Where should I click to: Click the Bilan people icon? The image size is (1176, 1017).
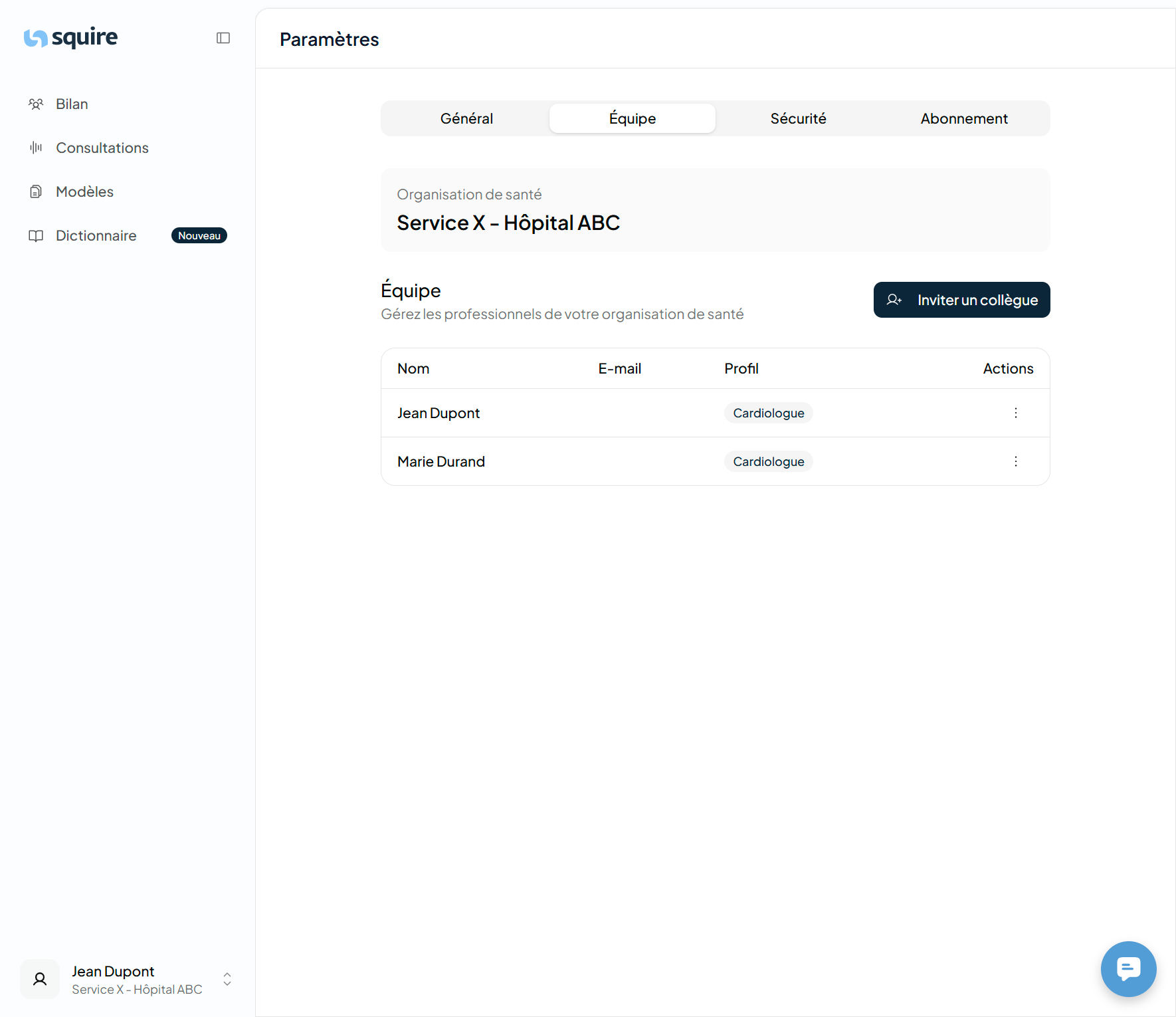pyautogui.click(x=36, y=104)
